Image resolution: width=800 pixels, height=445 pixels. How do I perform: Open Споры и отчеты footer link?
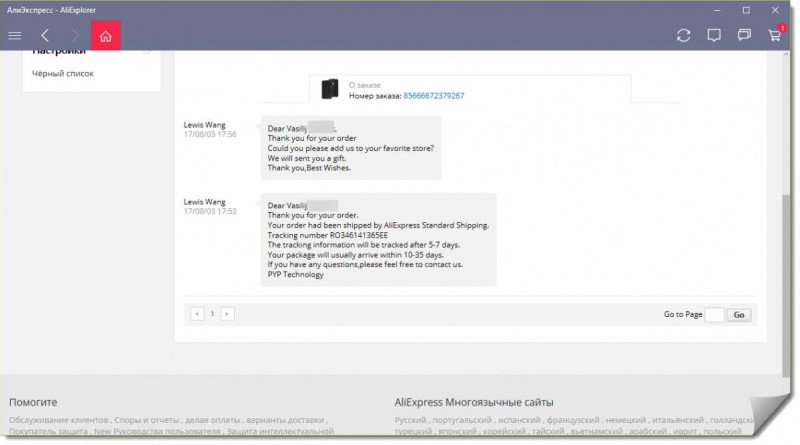[x=147, y=420]
